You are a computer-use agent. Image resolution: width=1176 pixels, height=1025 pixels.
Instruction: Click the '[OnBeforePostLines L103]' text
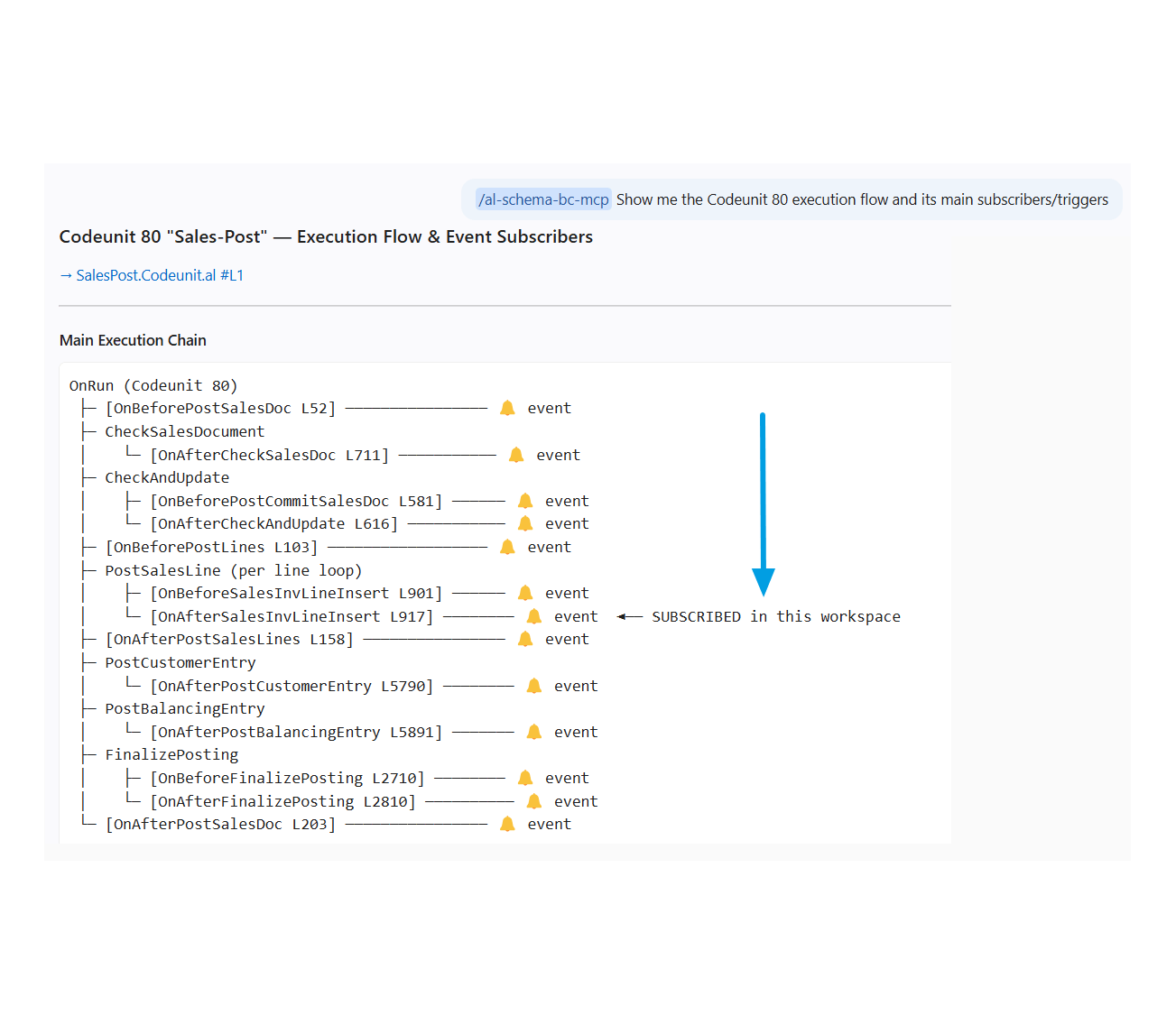pyautogui.click(x=211, y=547)
